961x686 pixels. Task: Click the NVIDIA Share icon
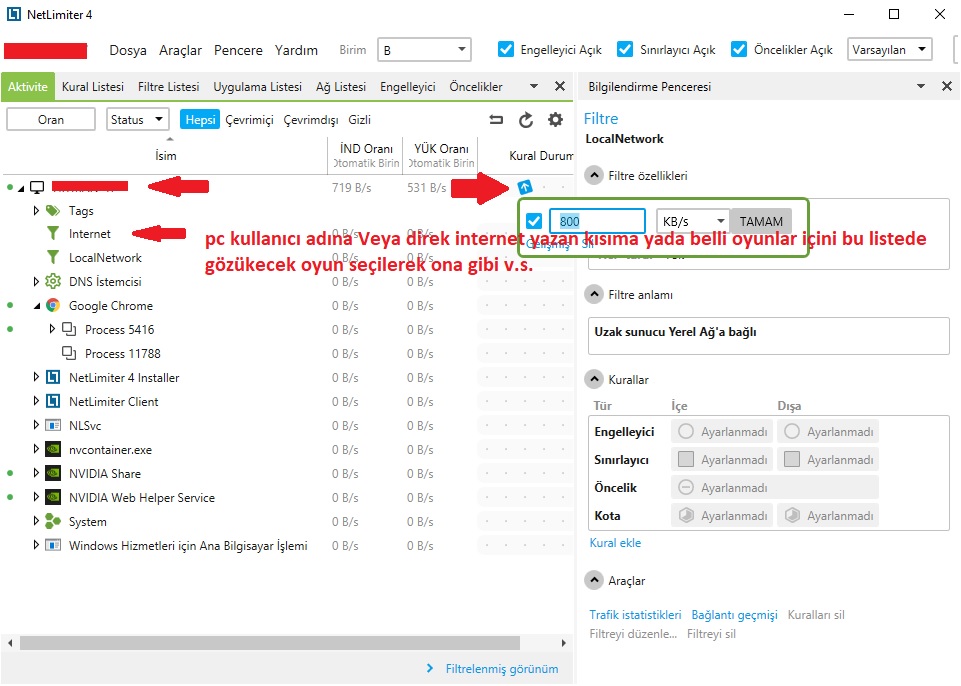point(53,473)
